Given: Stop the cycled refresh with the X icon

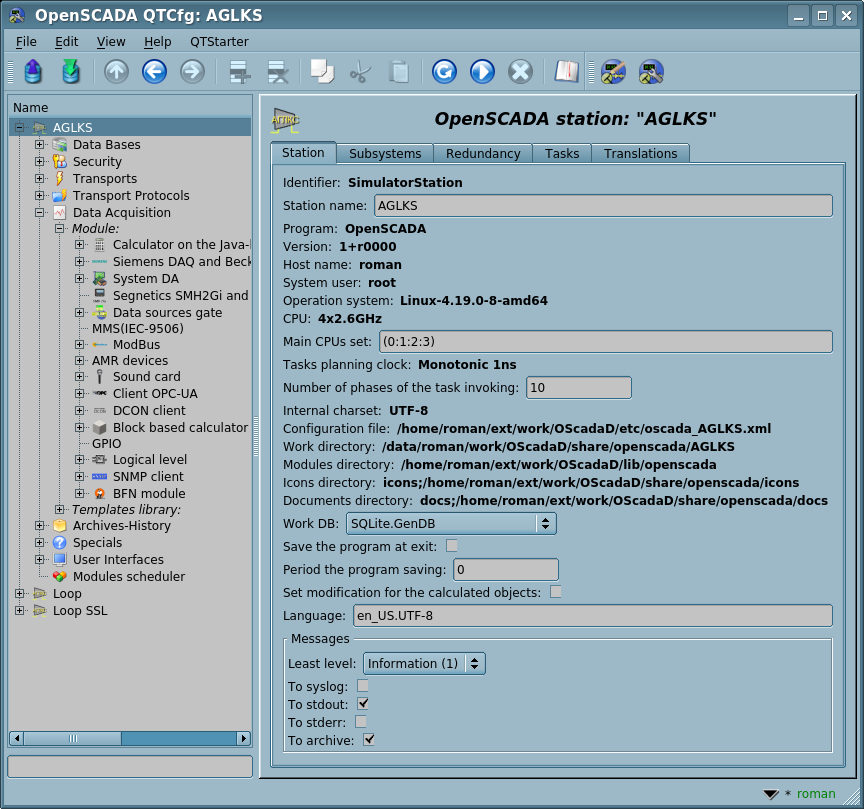Looking at the screenshot, I should coord(520,72).
